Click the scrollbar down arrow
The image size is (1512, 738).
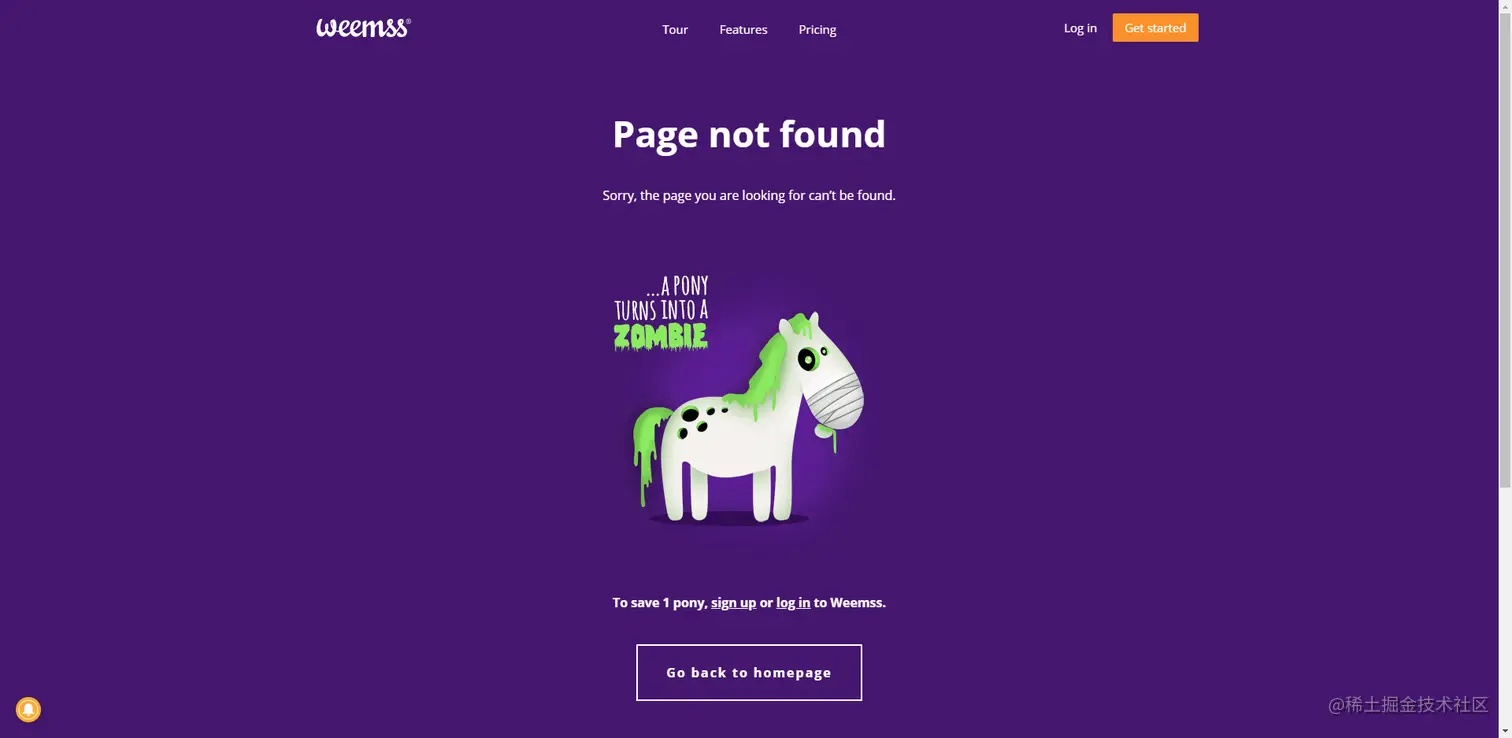[x=1505, y=732]
